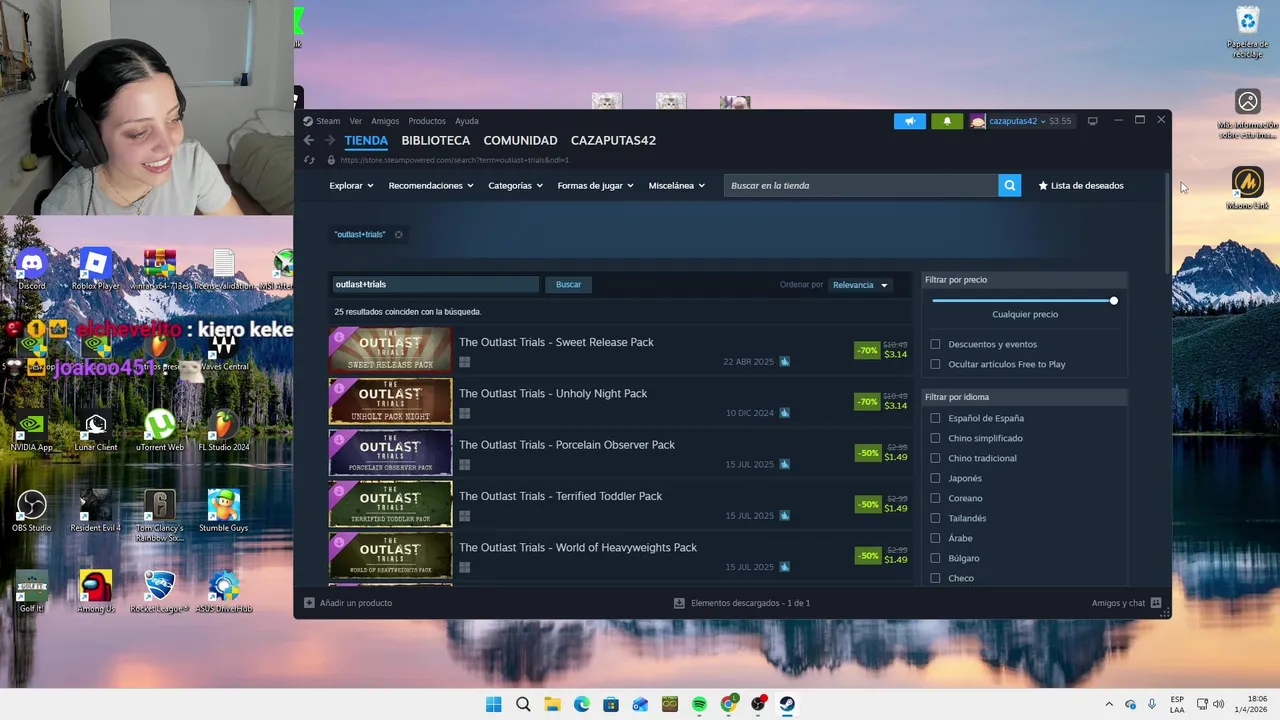Screen dimensions: 1280x720
Task: Select the Papelera de reciclaje icon
Action: (1247, 32)
